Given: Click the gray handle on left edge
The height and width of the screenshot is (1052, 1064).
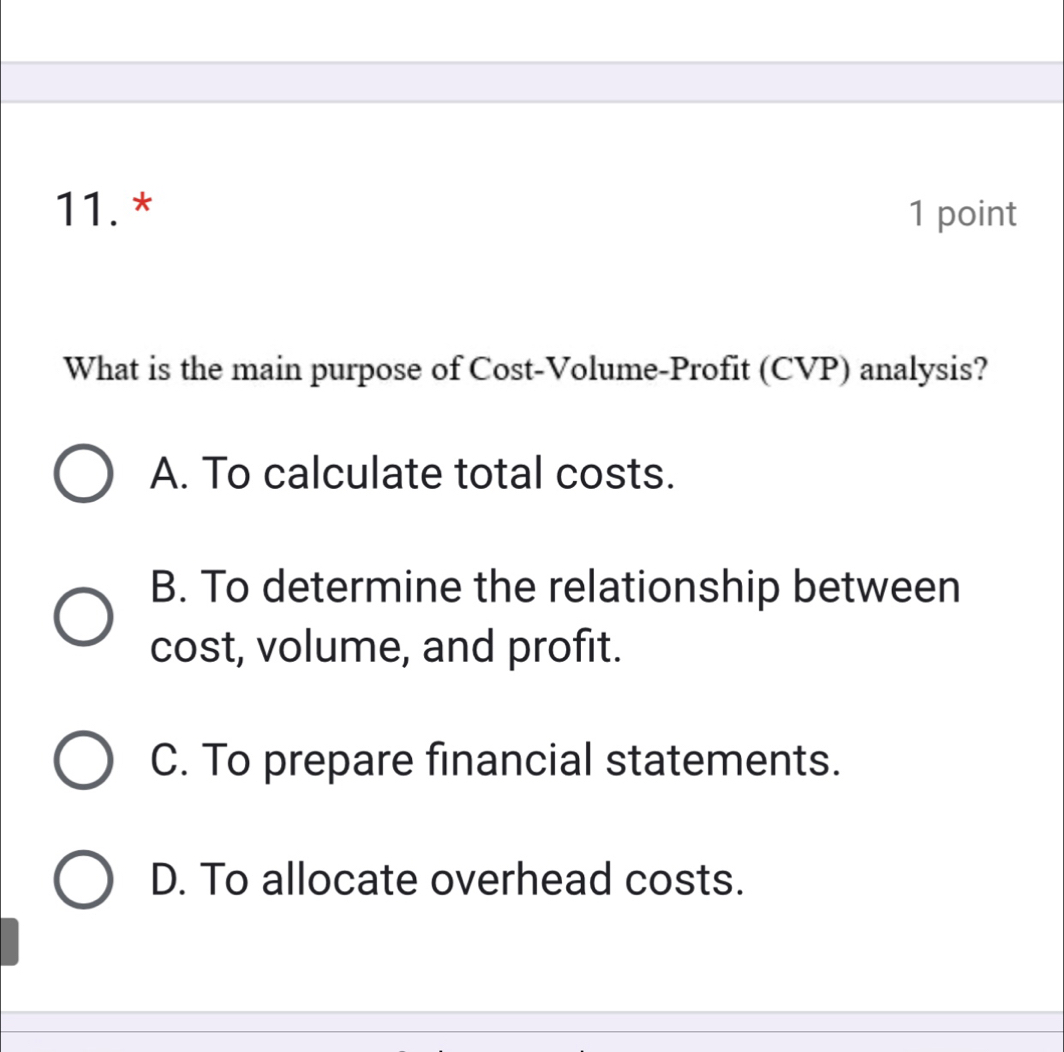Looking at the screenshot, I should point(8,942).
